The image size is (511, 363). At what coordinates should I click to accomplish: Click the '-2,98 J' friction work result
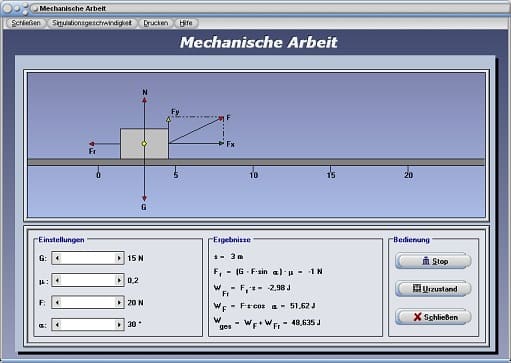[279, 287]
